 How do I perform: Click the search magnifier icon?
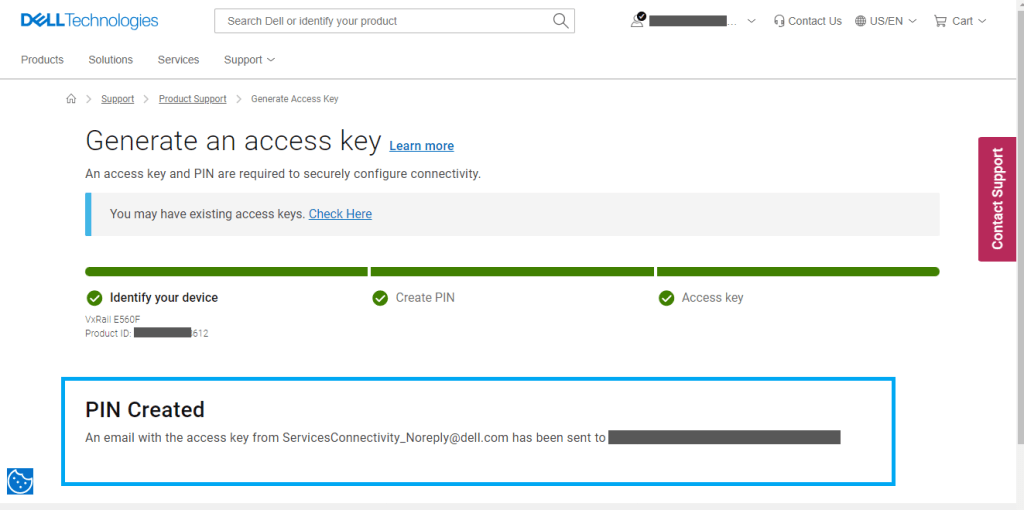561,20
